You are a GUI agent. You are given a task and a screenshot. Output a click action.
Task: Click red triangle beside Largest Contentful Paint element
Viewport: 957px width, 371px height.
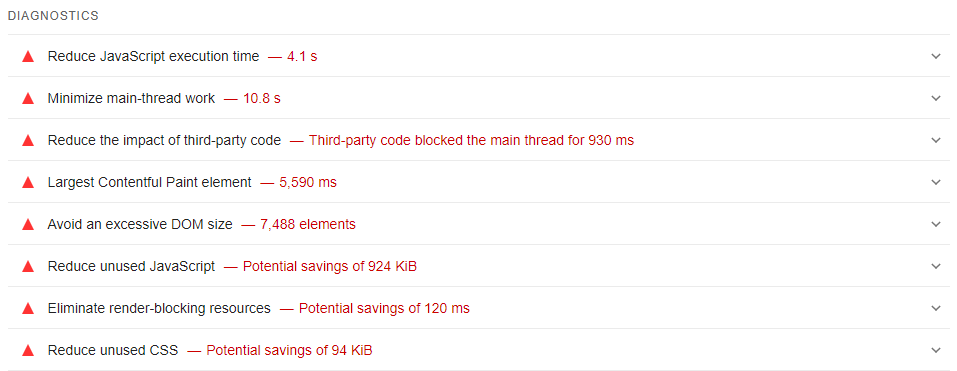pyautogui.click(x=27, y=182)
